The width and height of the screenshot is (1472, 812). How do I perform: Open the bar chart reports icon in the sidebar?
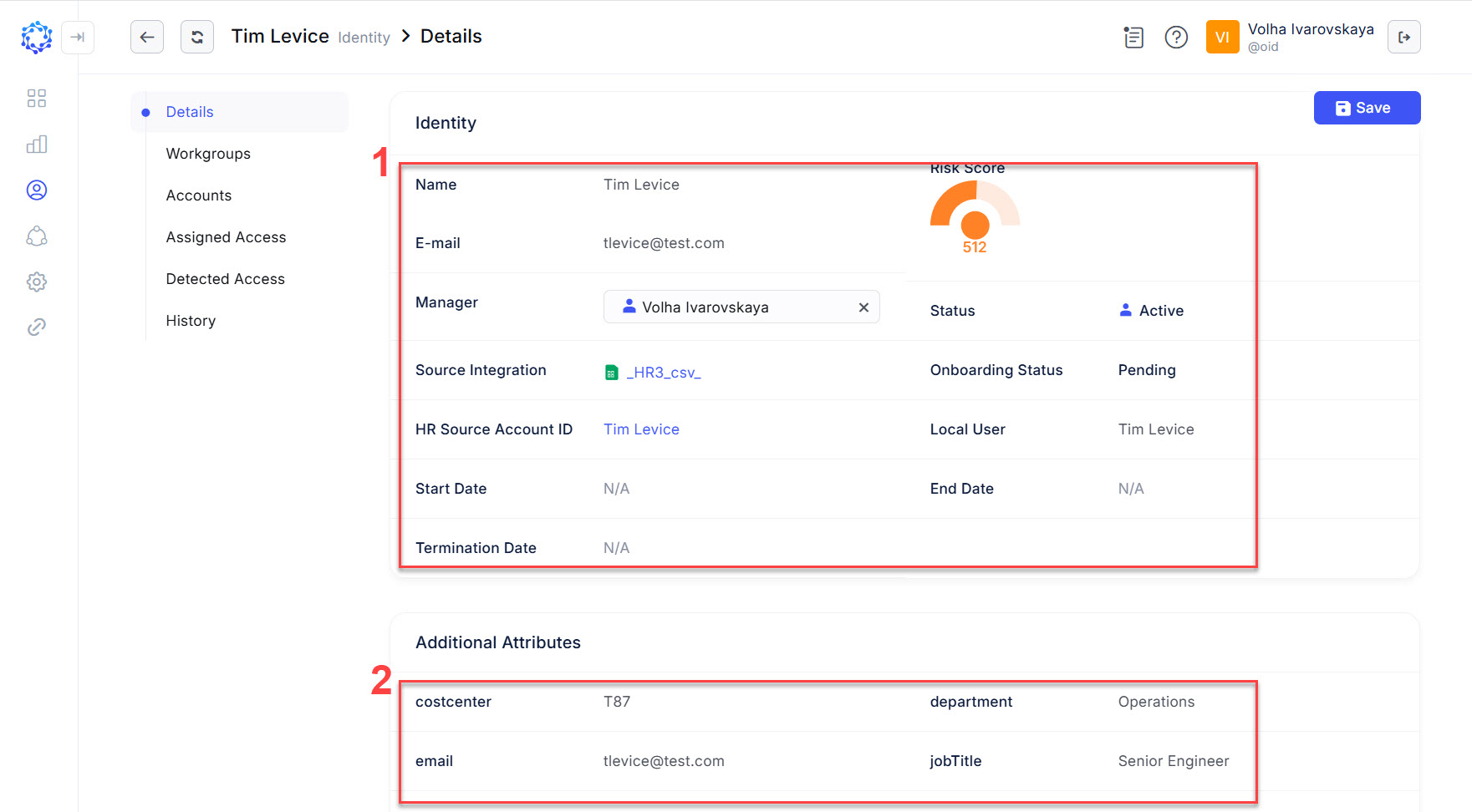coord(36,145)
